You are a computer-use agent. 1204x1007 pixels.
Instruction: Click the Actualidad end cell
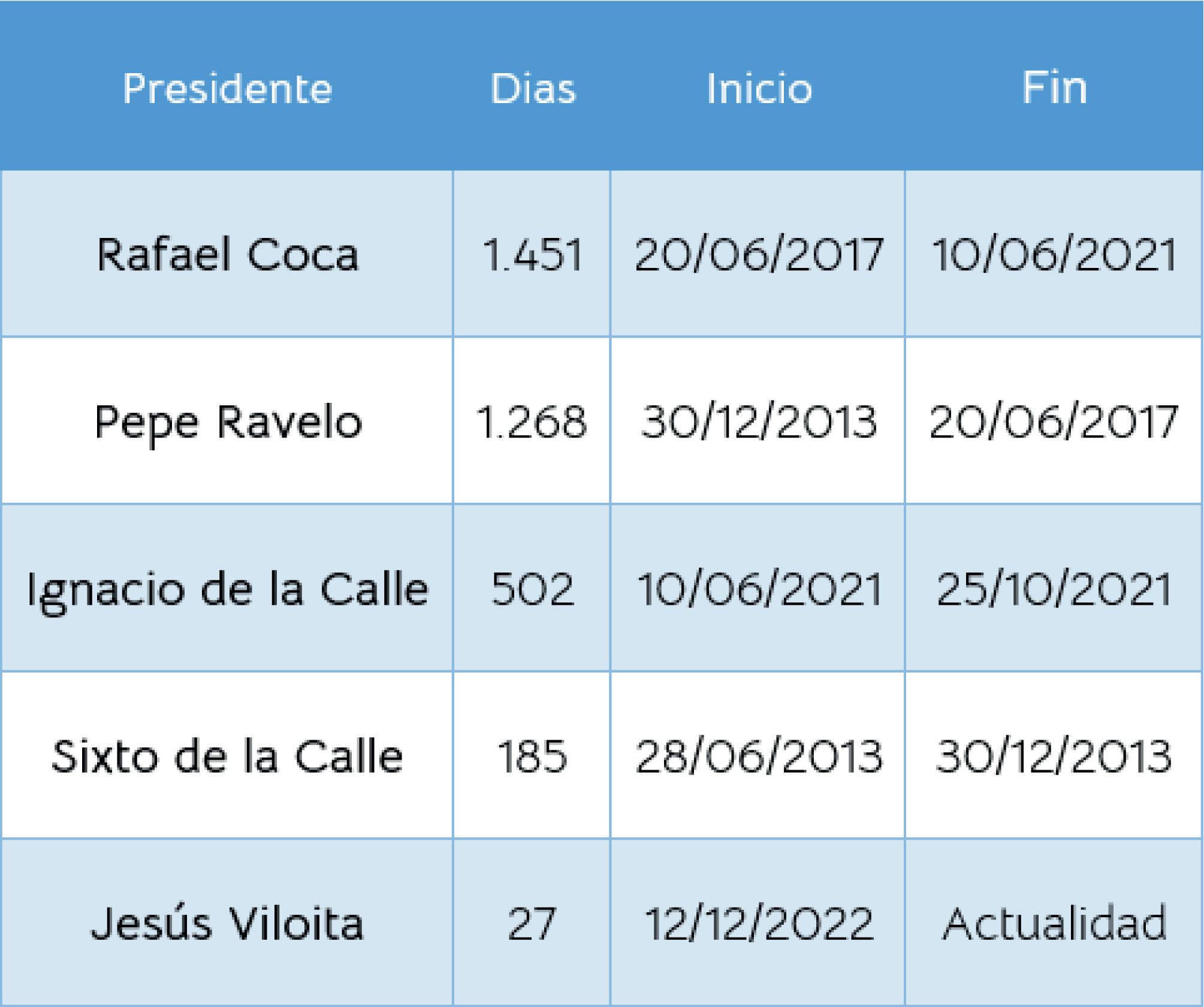[x=1054, y=922]
